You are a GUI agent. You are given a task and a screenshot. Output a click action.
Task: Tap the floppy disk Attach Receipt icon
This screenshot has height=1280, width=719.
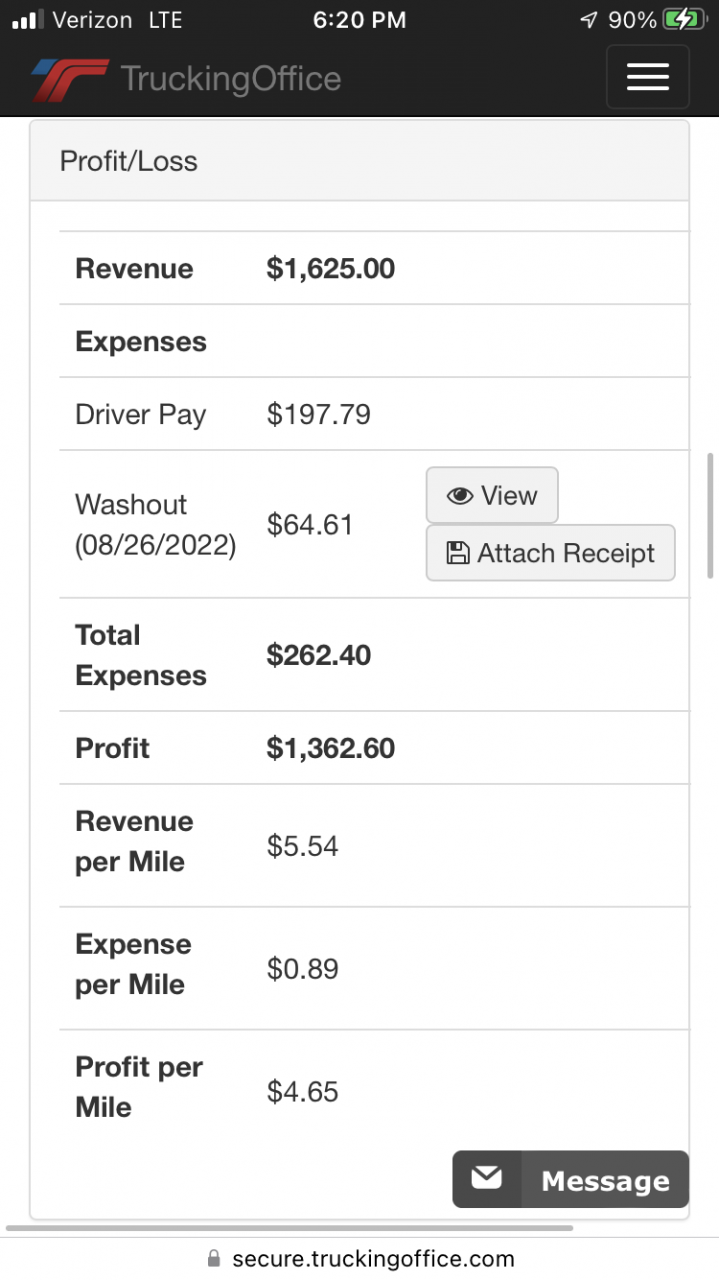457,553
